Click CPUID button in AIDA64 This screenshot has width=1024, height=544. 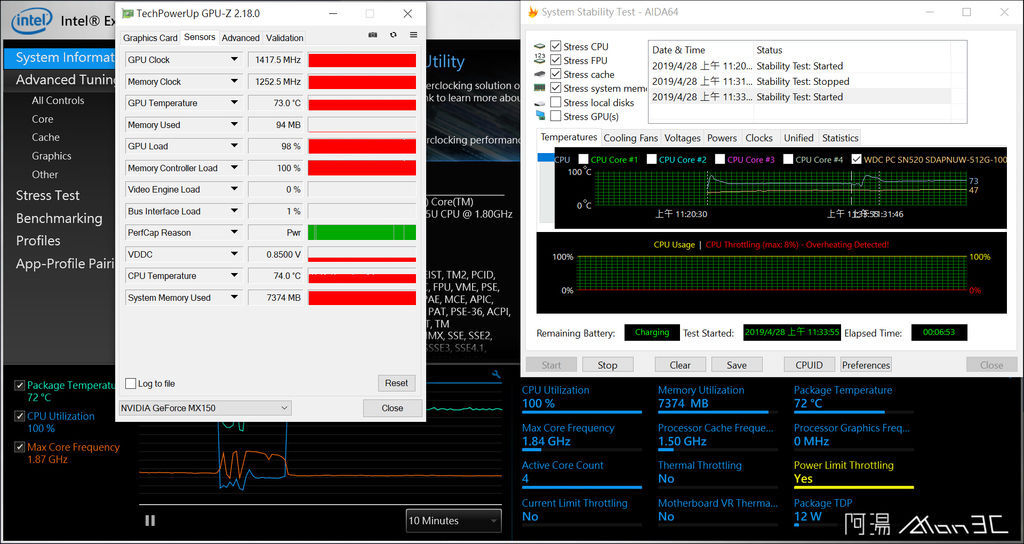point(809,365)
